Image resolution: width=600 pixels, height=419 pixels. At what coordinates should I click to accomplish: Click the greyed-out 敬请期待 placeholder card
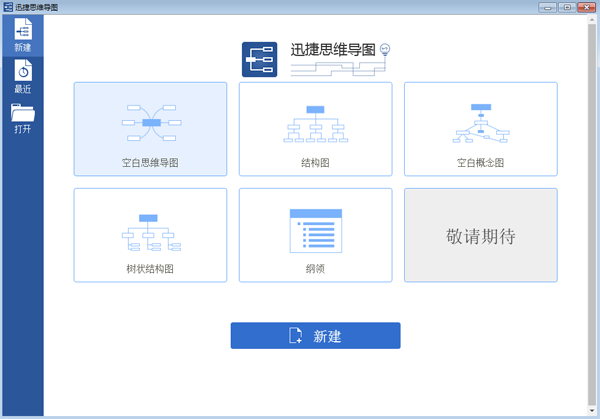point(480,235)
